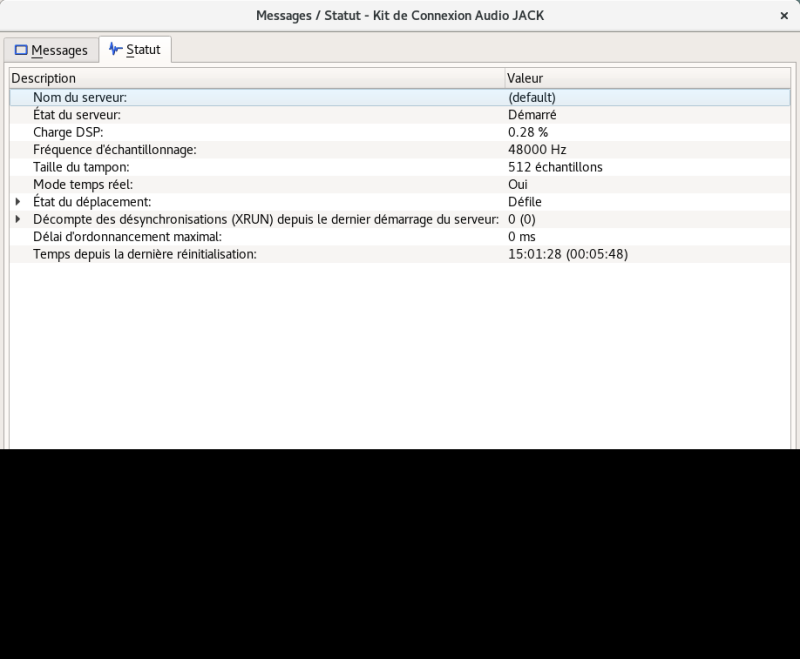Select the 'Délai d'ordonnancement maximal:' row

tap(399, 237)
